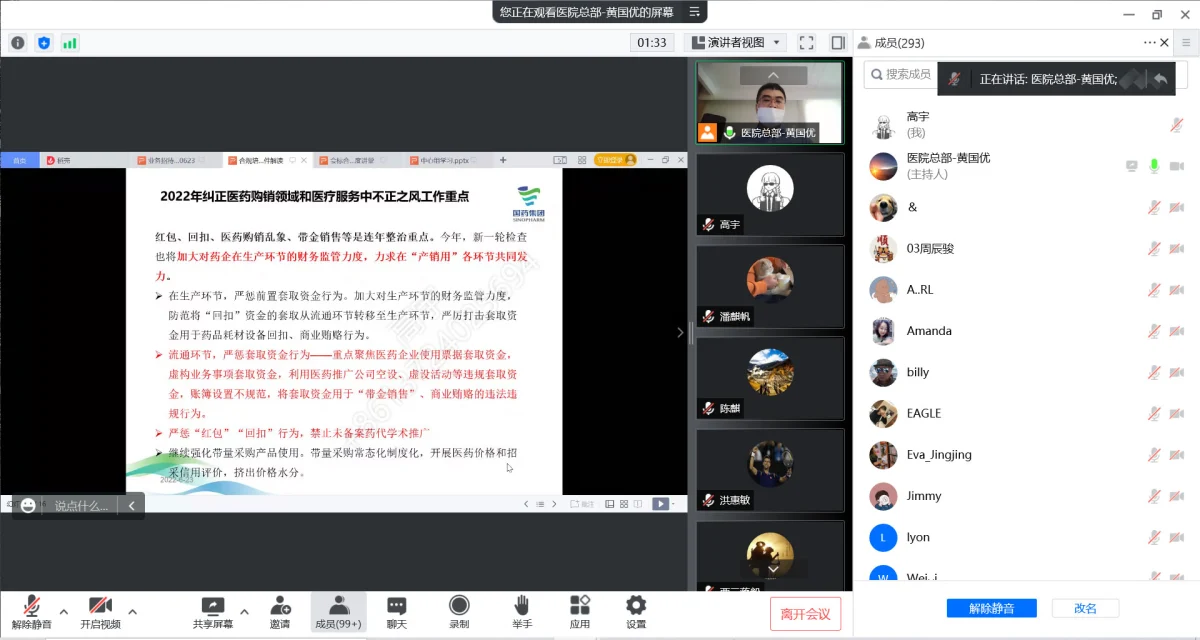The width and height of the screenshot is (1200, 640).
Task: Toggle the side panel layout icon
Action: tap(838, 43)
